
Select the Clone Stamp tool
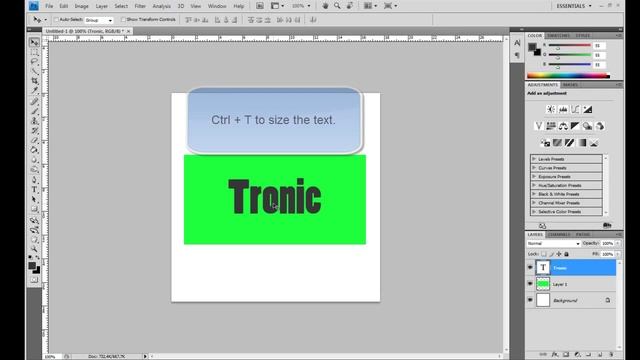pos(35,121)
